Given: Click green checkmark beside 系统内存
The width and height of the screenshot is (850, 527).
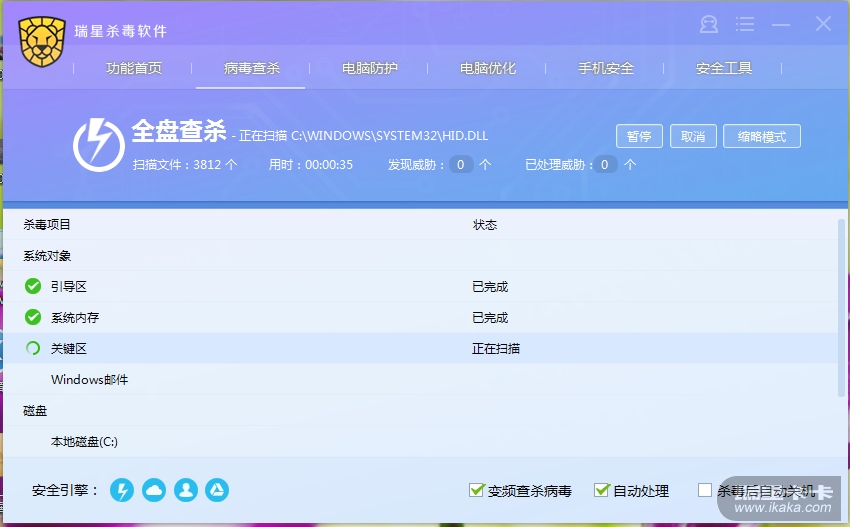Looking at the screenshot, I should (x=33, y=317).
